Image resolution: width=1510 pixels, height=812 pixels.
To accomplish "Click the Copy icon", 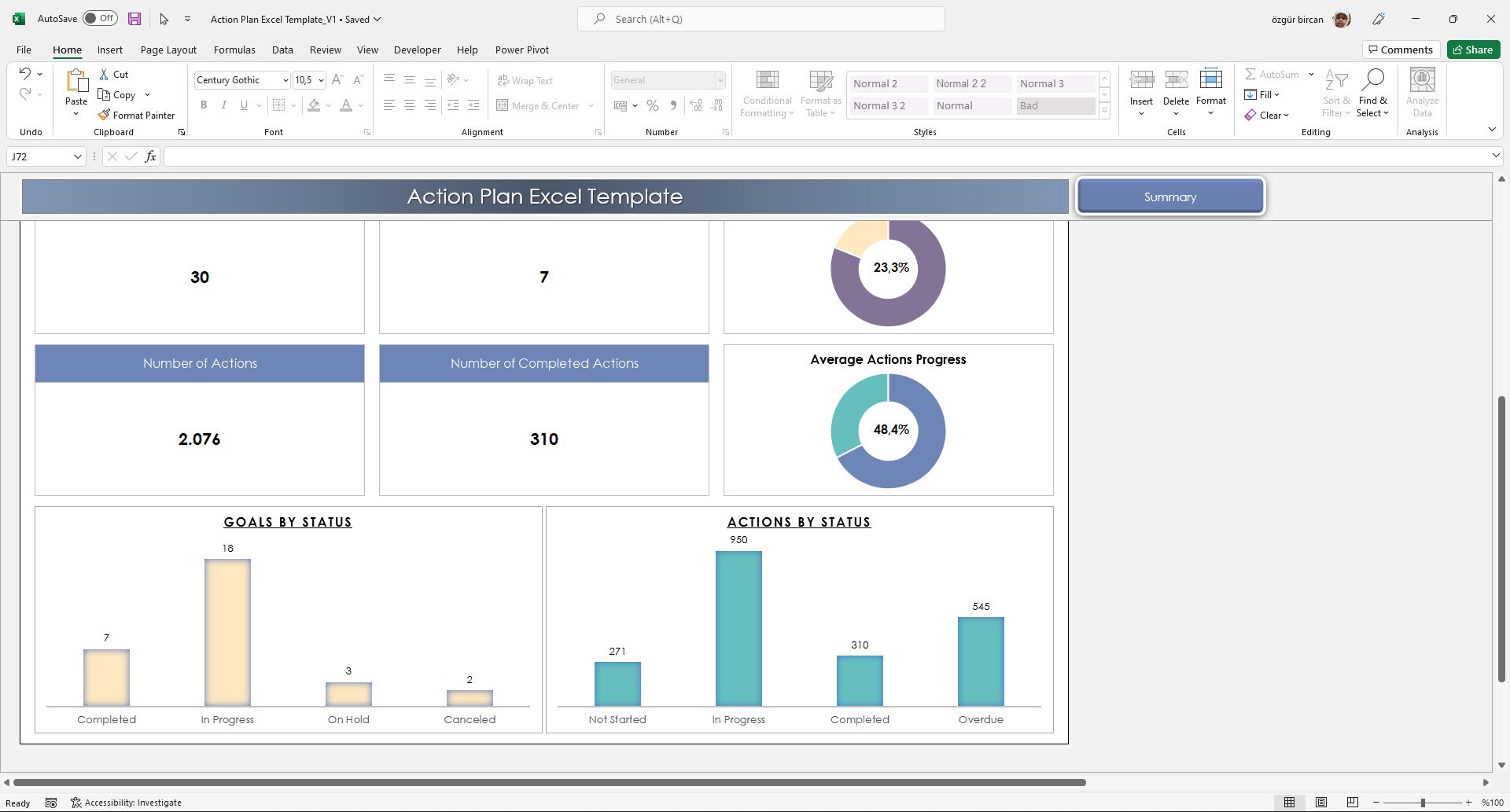I will tap(104, 94).
